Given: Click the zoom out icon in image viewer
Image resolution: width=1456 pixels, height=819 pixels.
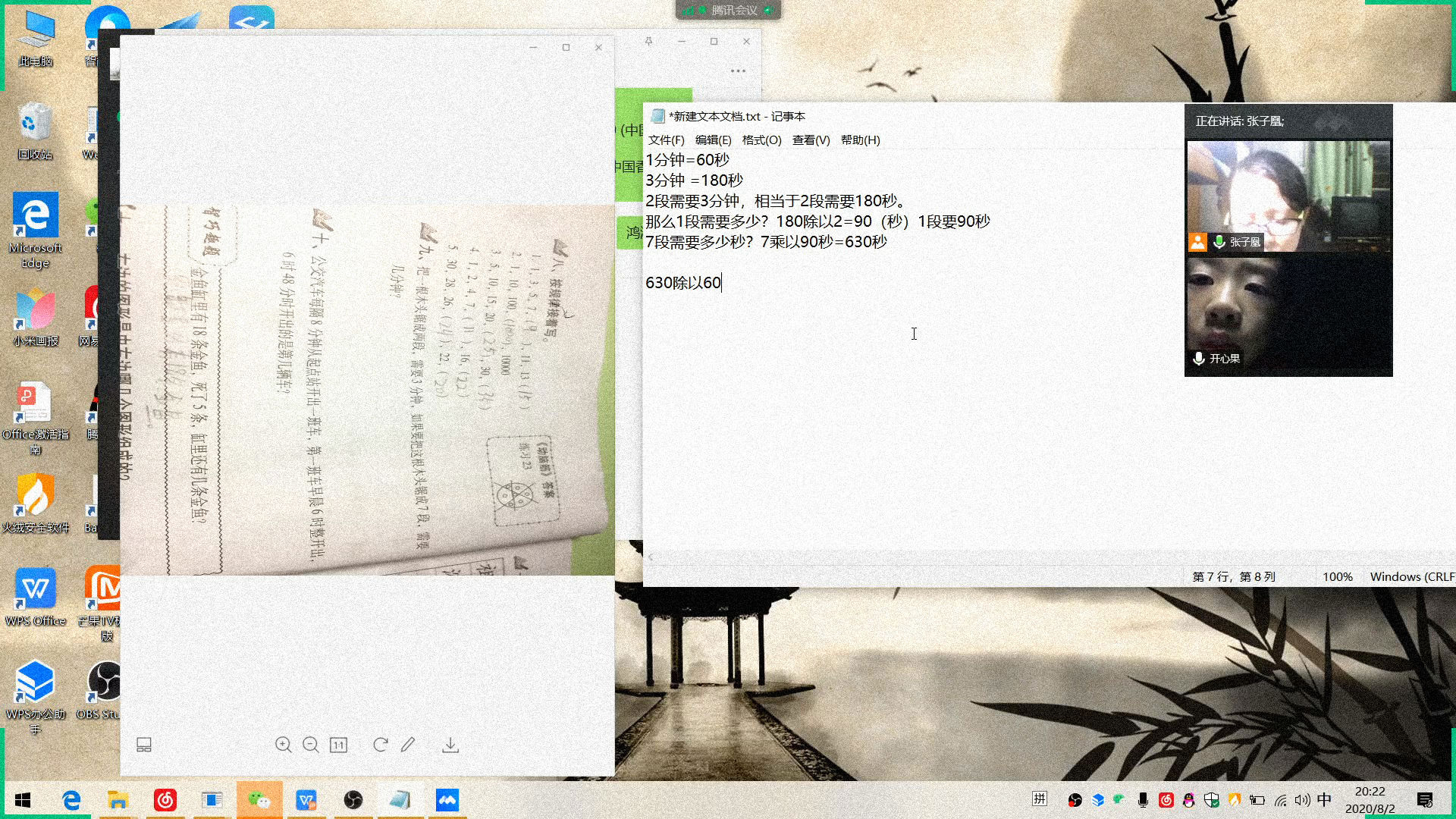Looking at the screenshot, I should 310,745.
